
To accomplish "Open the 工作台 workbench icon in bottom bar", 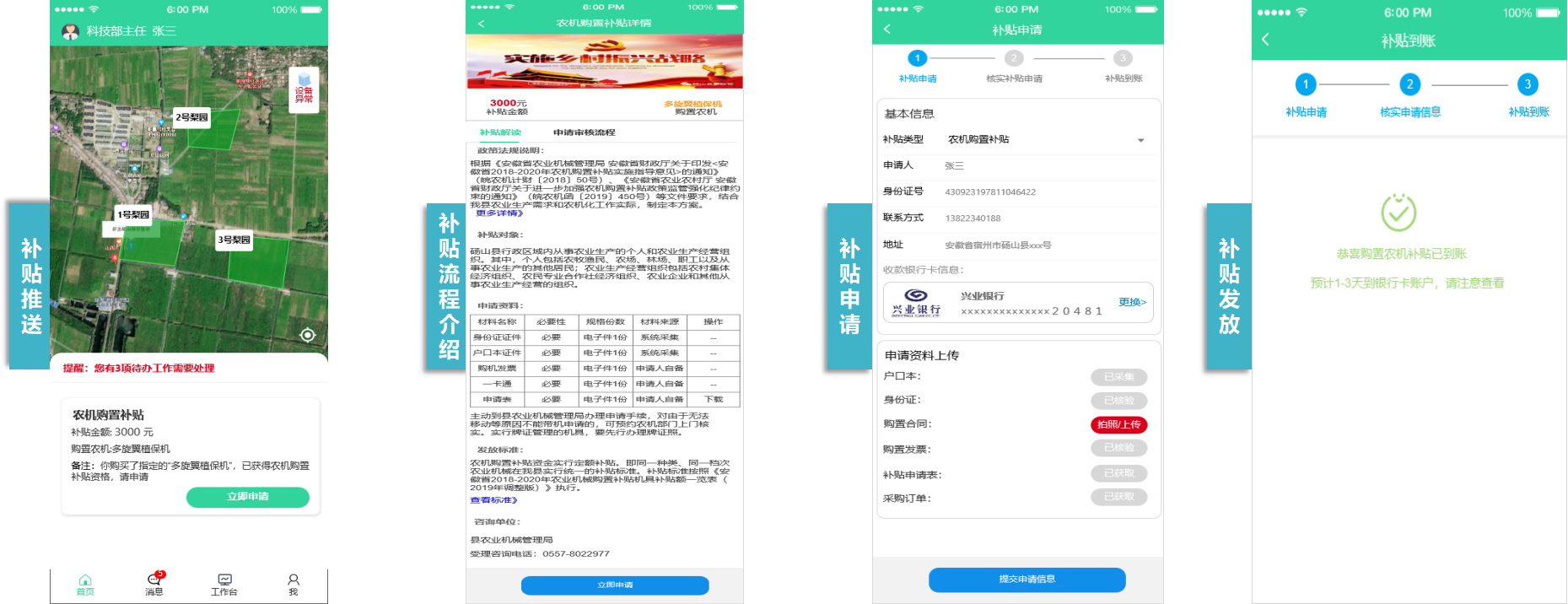I will (x=224, y=583).
